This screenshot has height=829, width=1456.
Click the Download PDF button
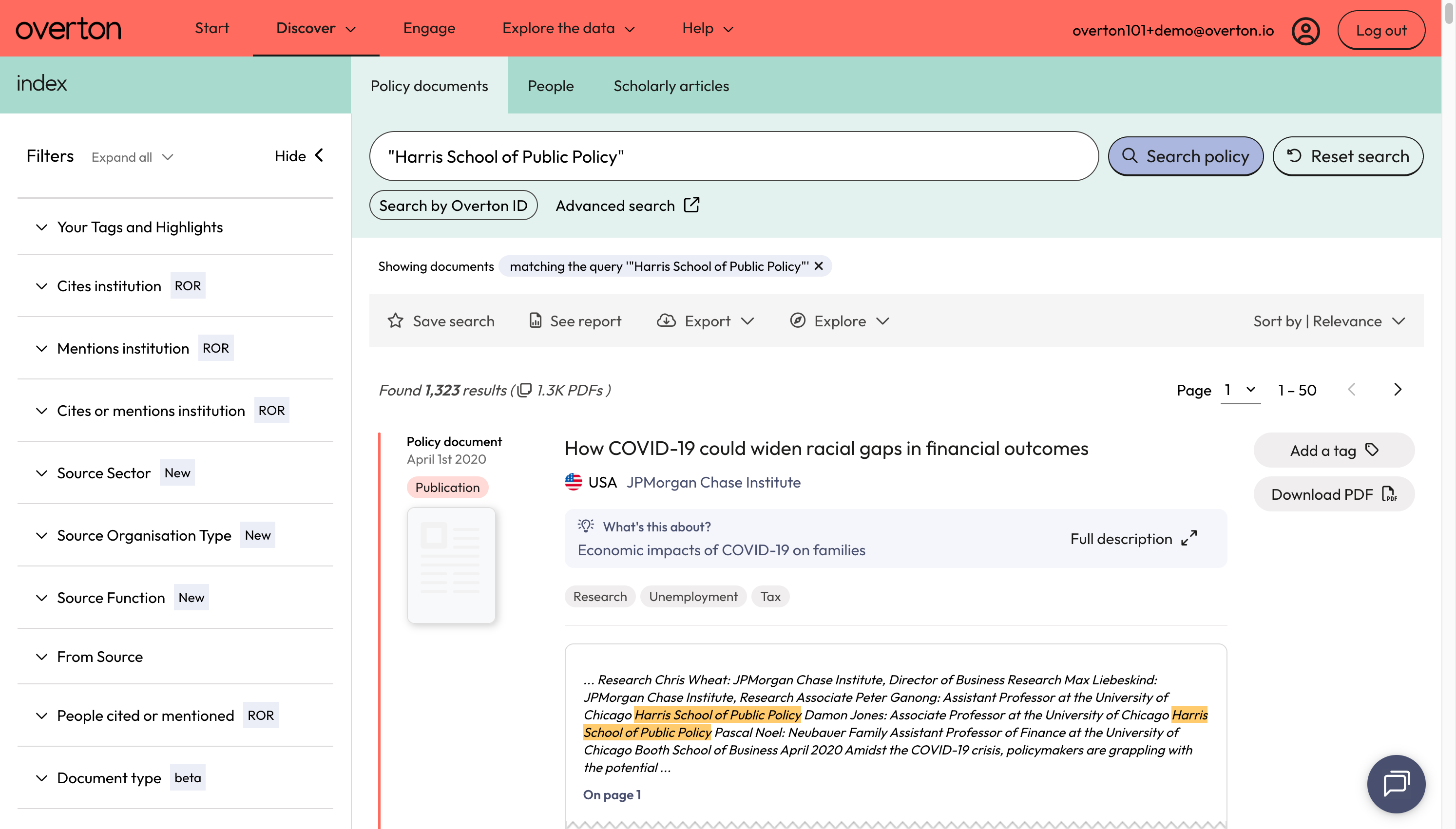(x=1334, y=494)
